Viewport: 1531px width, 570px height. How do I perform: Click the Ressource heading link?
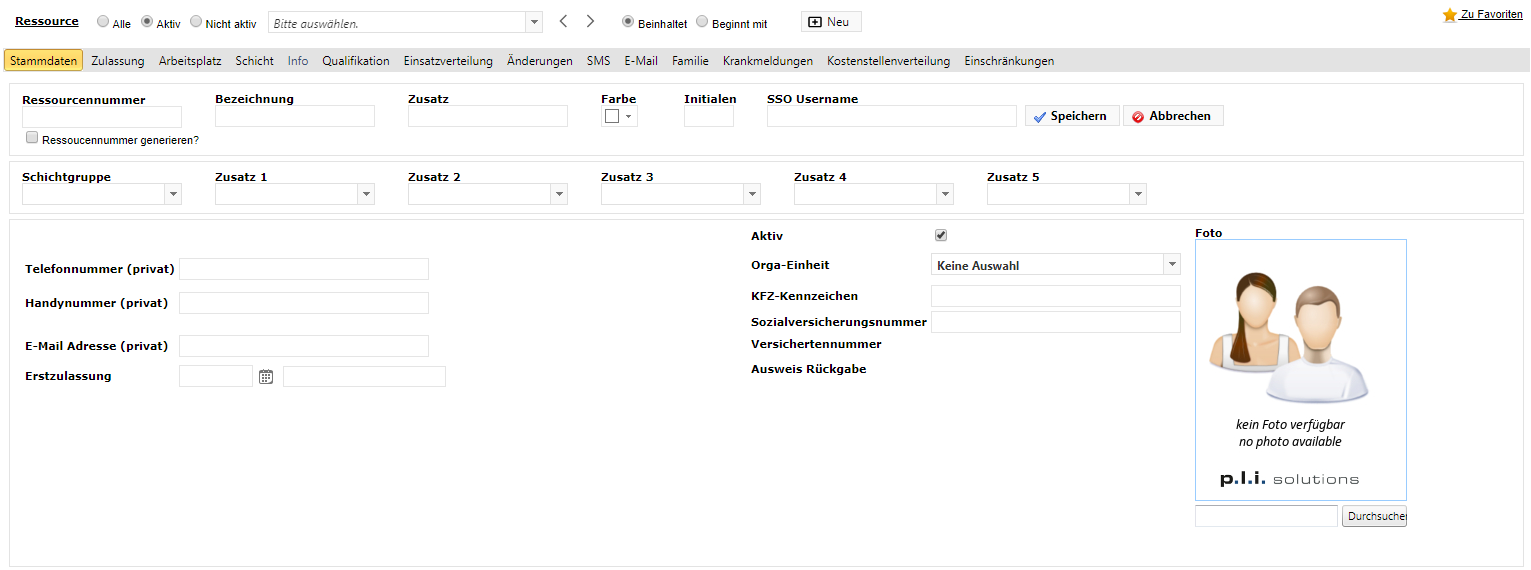47,21
